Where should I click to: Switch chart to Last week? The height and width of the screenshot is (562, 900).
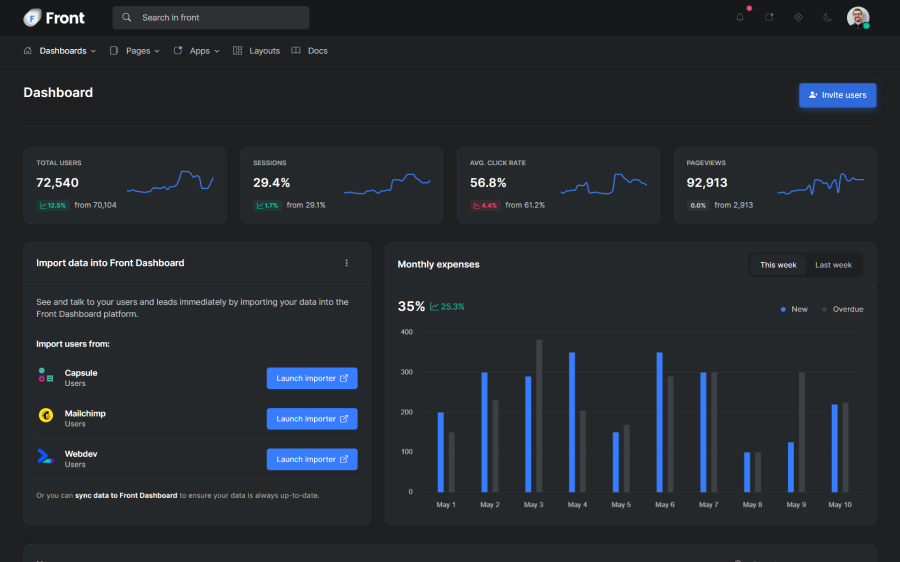[833, 265]
